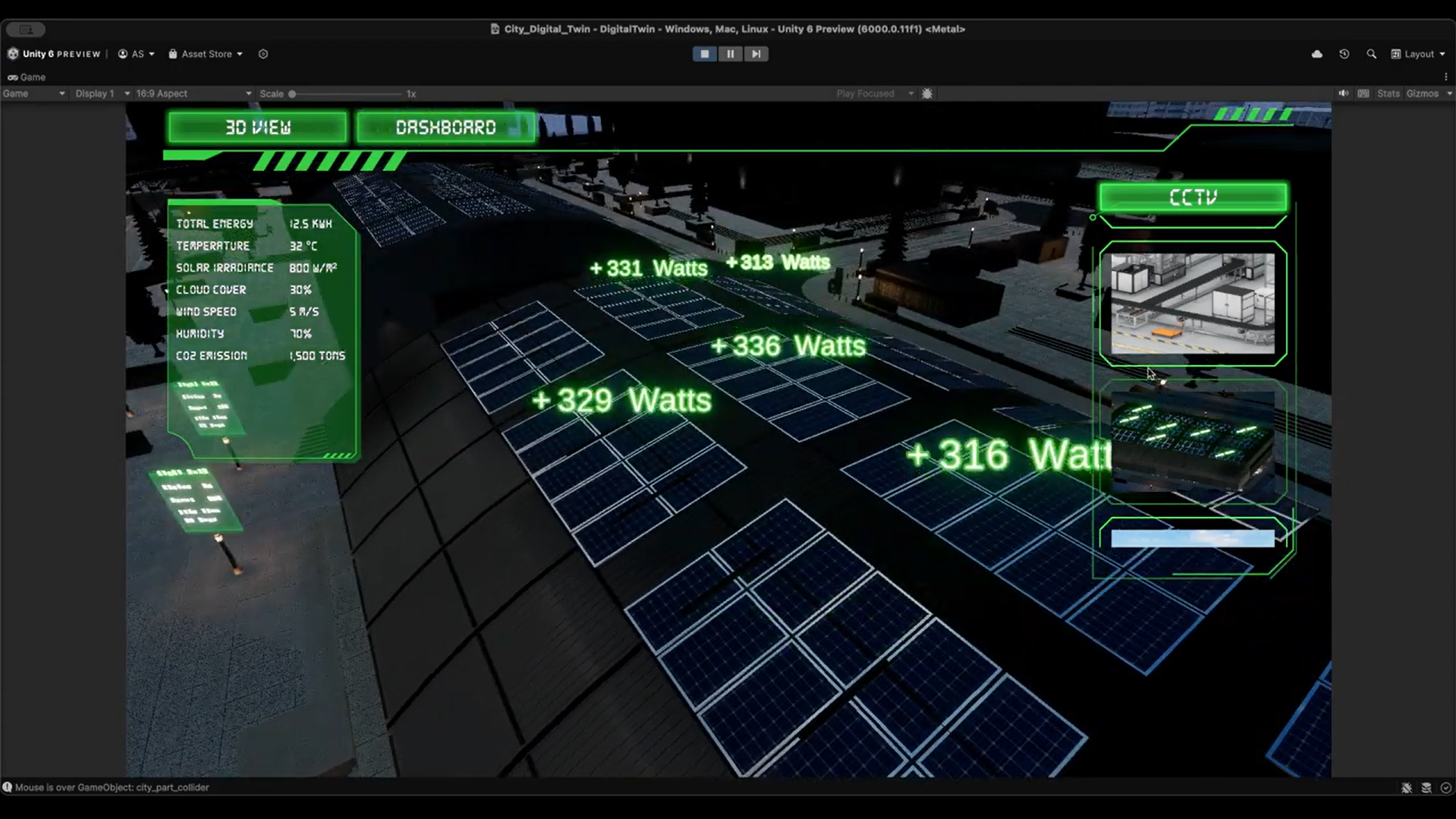1456x819 pixels.
Task: Expand the Gizmos dropdown arrow
Action: point(1449,93)
